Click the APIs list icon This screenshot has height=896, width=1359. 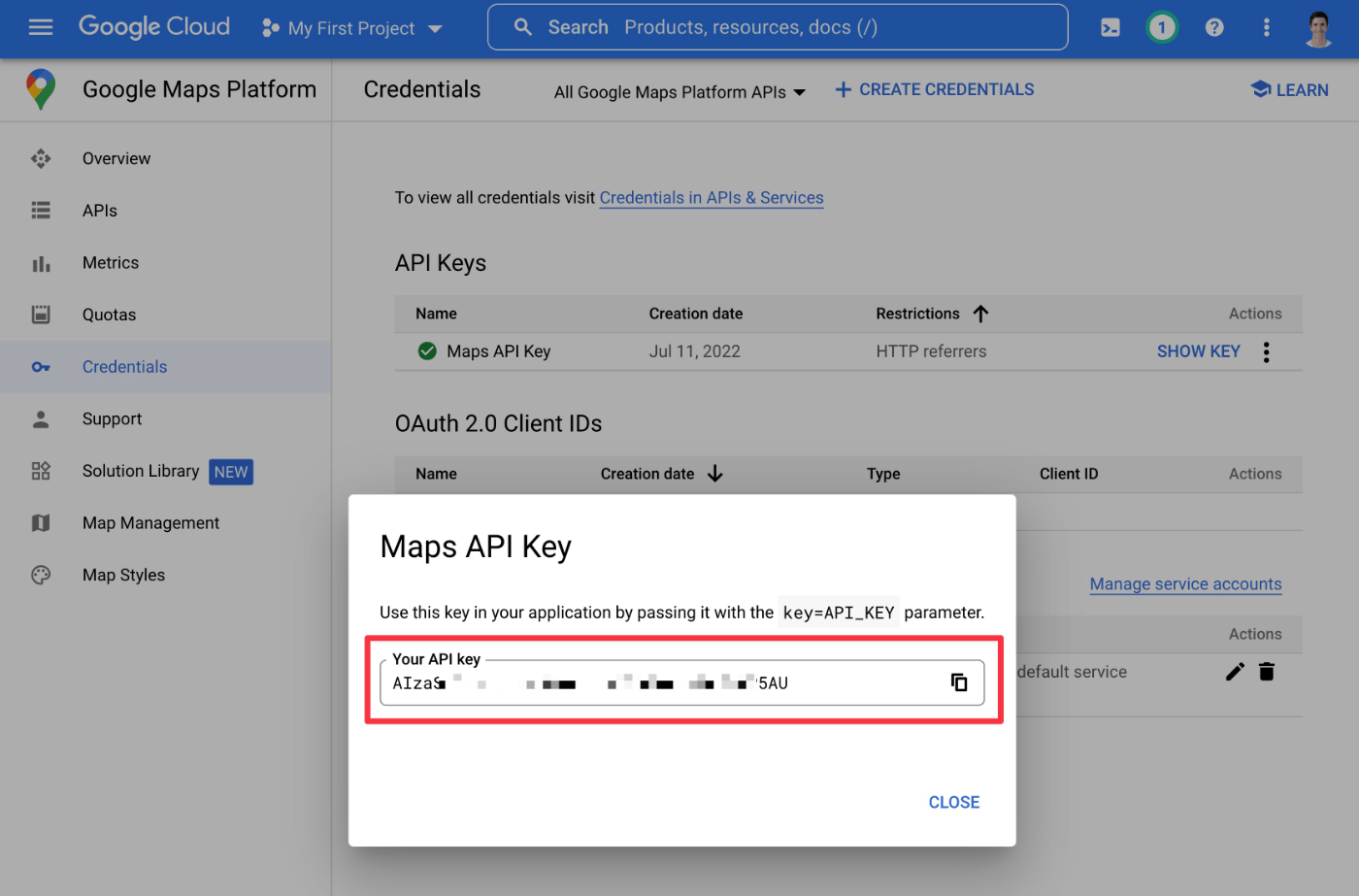pyautogui.click(x=41, y=211)
